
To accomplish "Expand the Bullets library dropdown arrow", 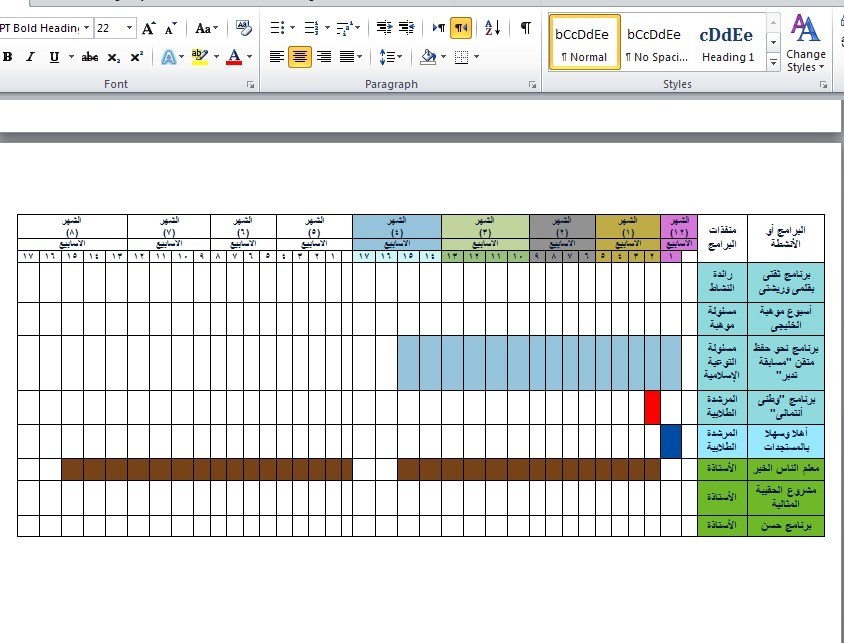I will pyautogui.click(x=292, y=27).
